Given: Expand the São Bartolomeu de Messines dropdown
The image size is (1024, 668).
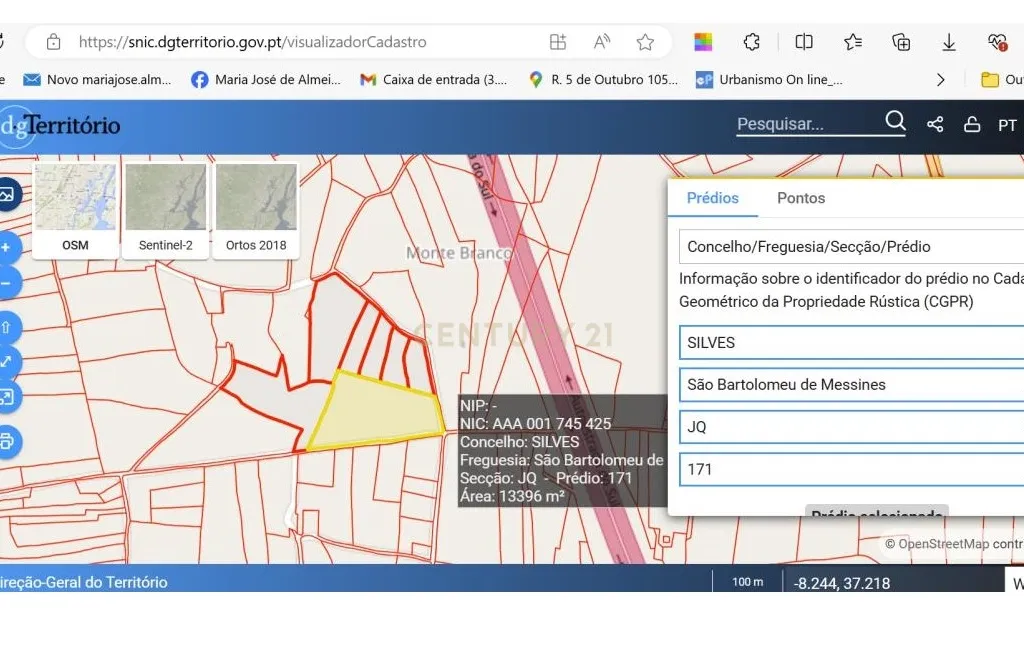Looking at the screenshot, I should click(x=850, y=384).
